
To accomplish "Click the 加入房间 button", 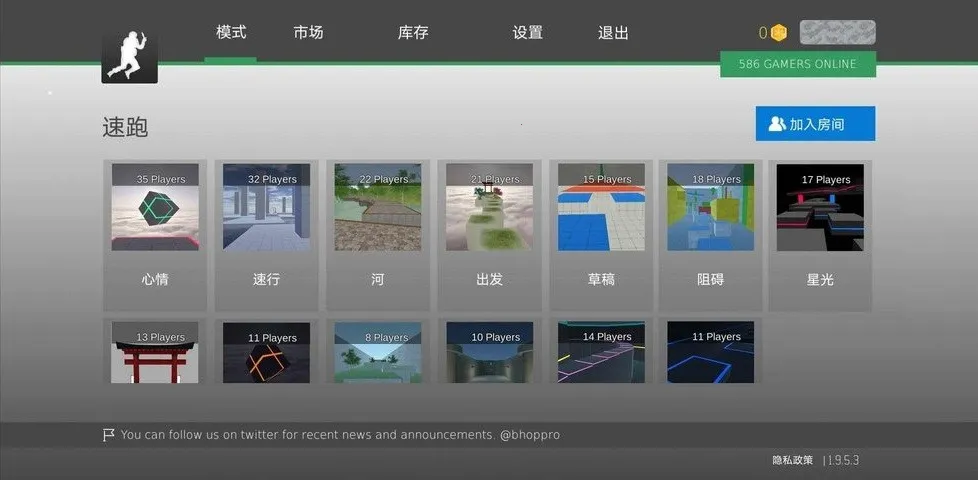I will click(x=815, y=123).
